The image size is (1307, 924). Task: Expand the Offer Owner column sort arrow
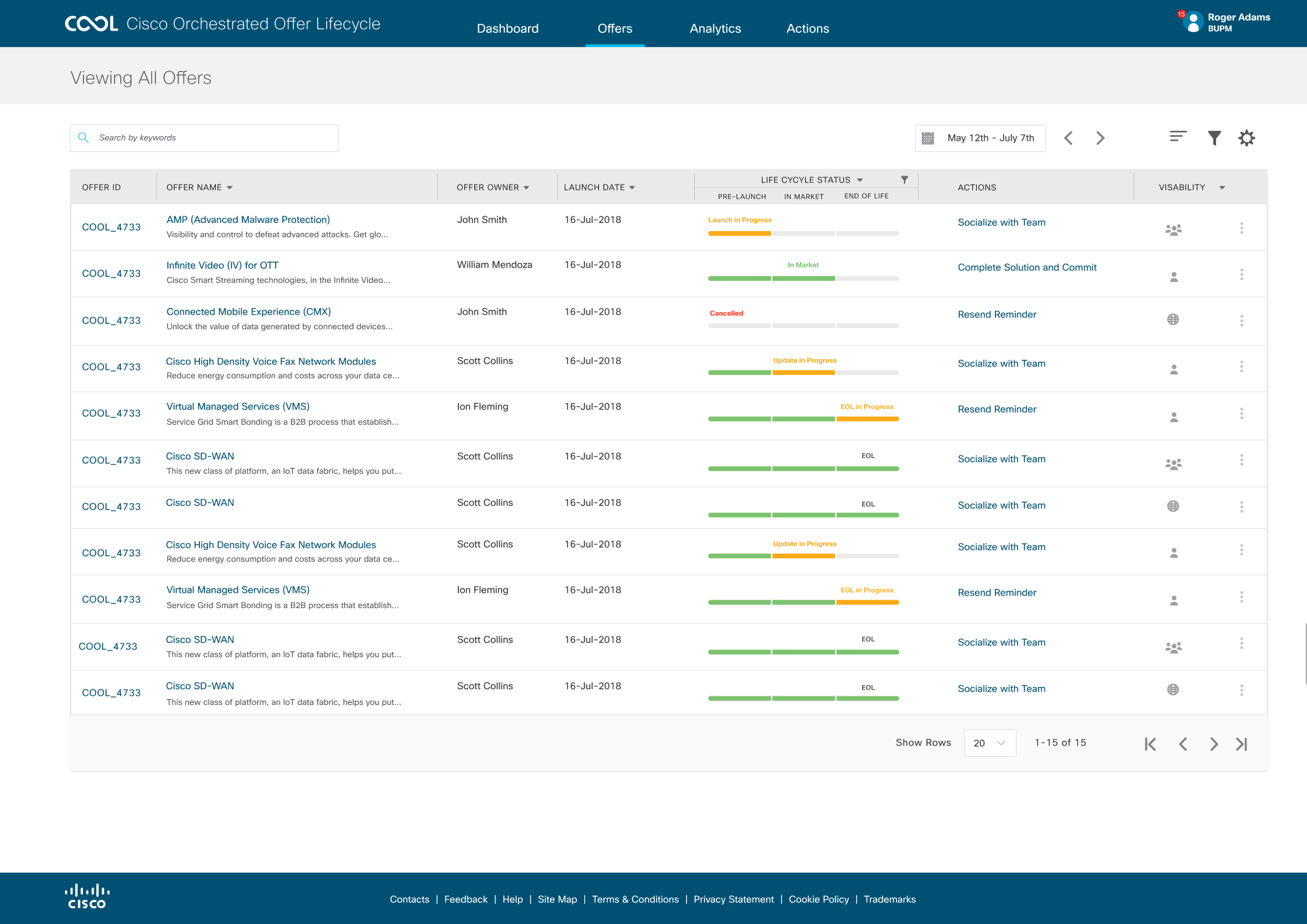click(x=527, y=188)
